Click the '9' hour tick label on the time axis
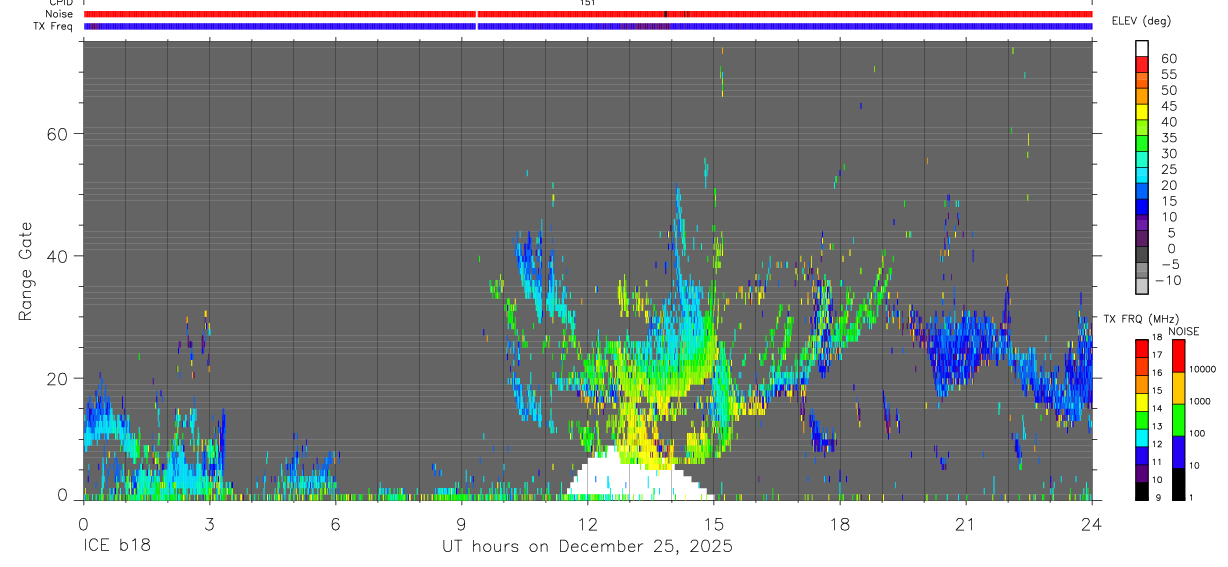1228x567 pixels. pyautogui.click(x=461, y=523)
